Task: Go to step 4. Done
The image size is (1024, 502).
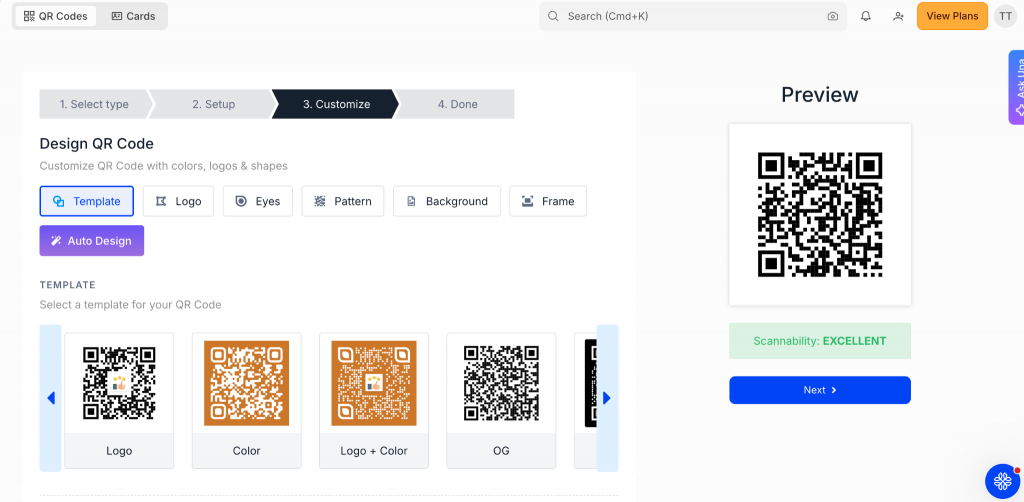Action: tap(457, 104)
